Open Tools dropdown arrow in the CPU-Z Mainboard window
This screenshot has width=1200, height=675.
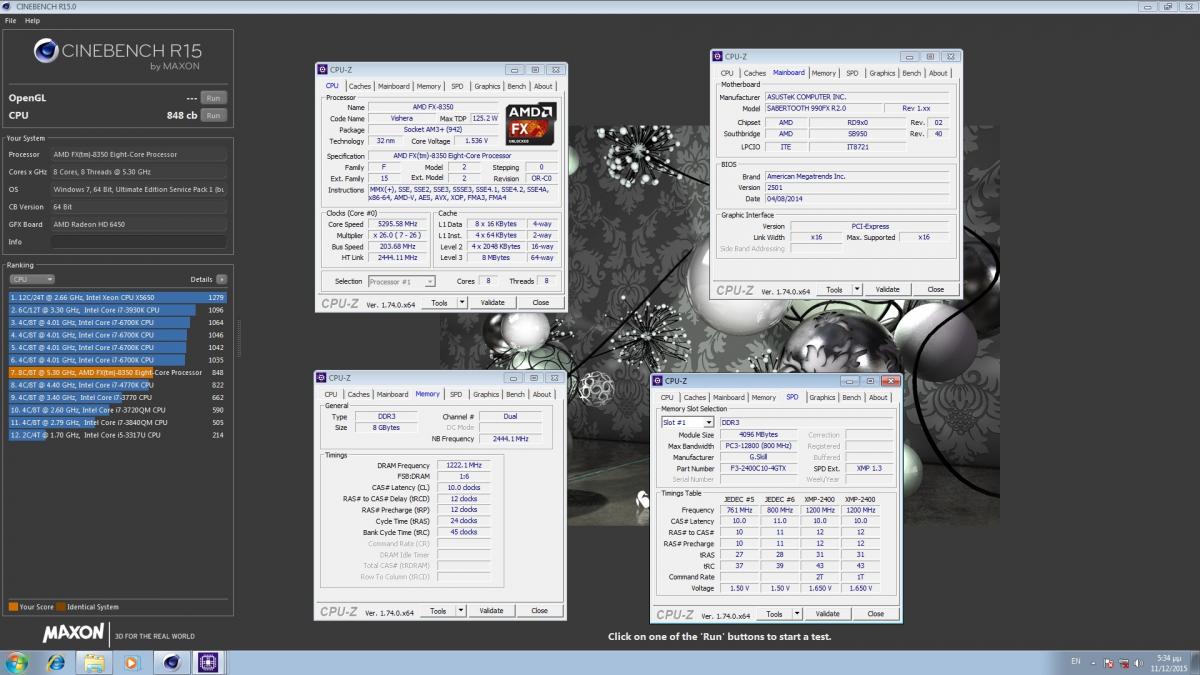[857, 289]
